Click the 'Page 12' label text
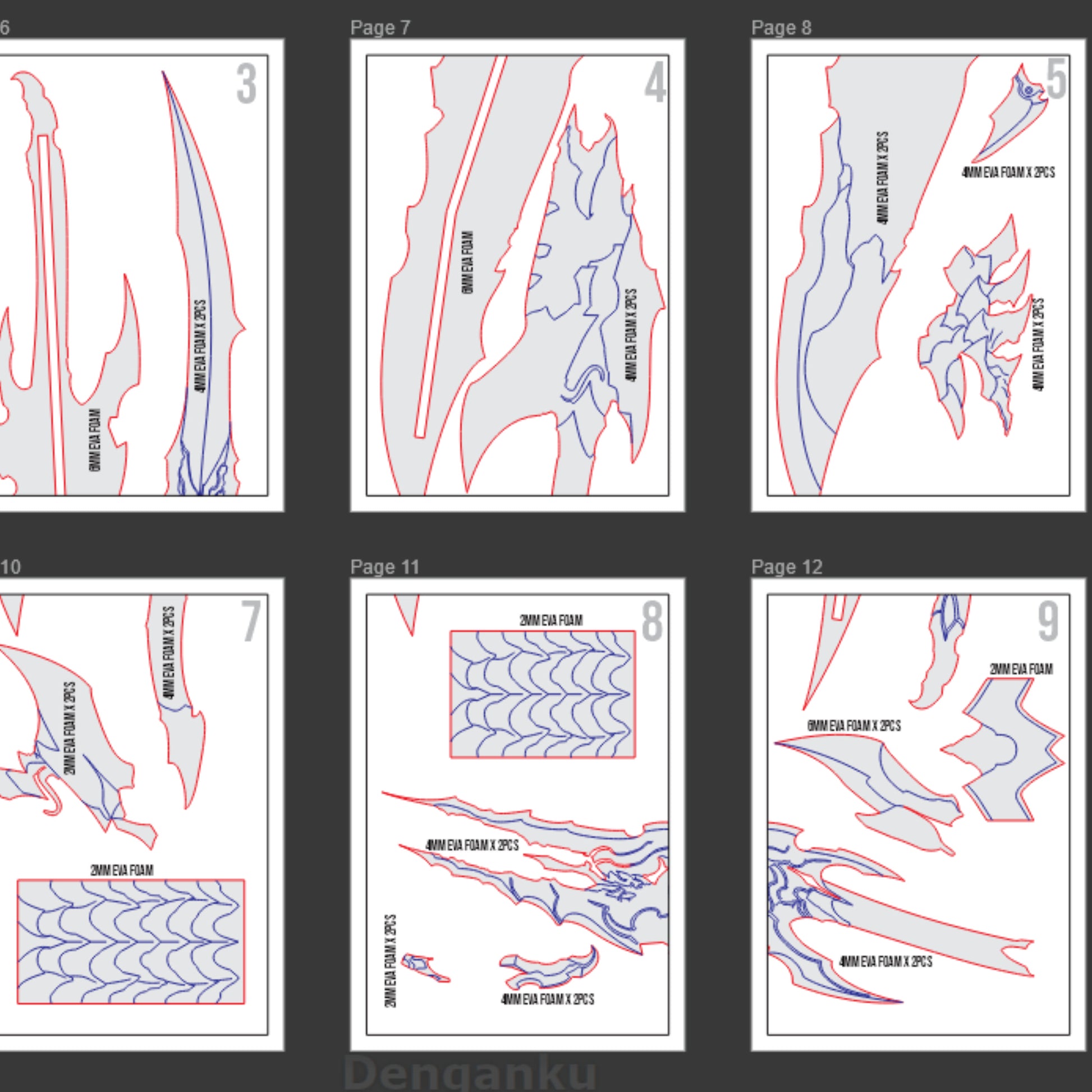This screenshot has width=1092, height=1092. tap(787, 567)
